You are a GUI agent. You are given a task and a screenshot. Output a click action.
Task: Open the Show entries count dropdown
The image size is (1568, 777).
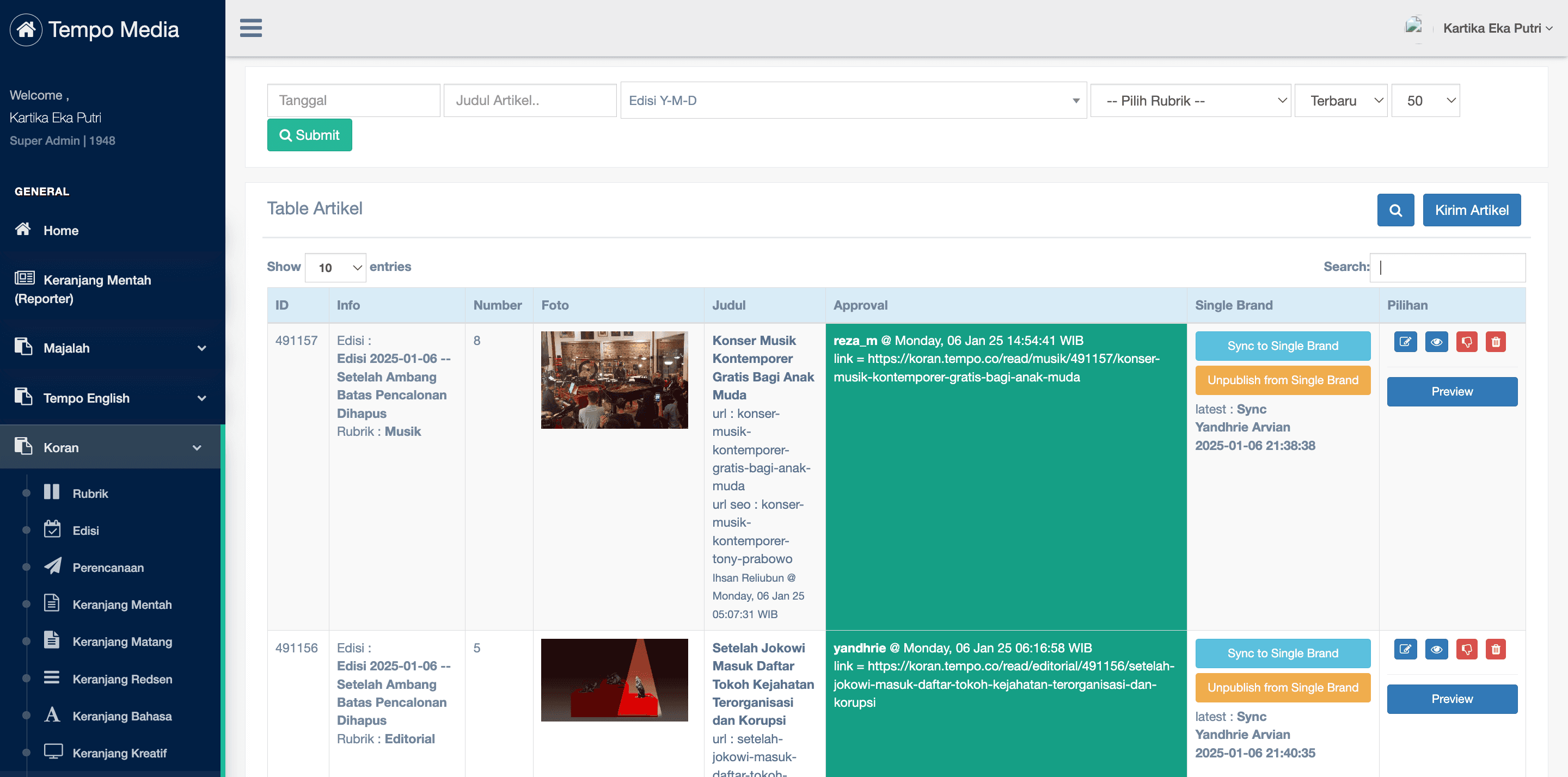[x=335, y=268]
